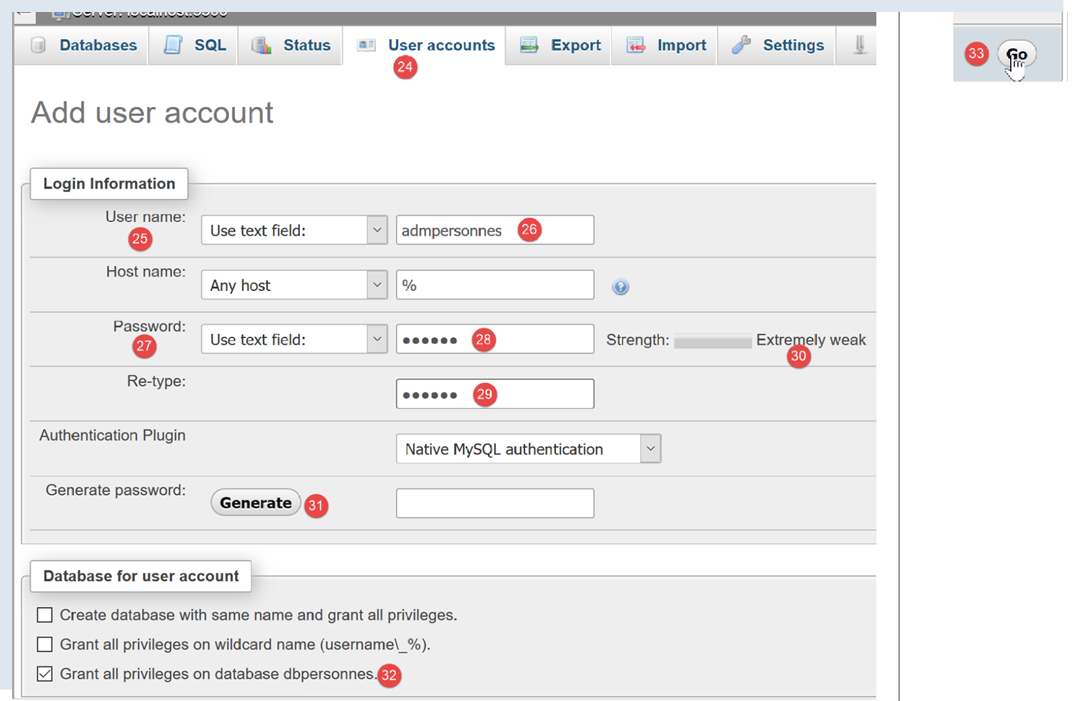Open the Host name help icon
The width and height of the screenshot is (1075, 701).
[x=620, y=287]
